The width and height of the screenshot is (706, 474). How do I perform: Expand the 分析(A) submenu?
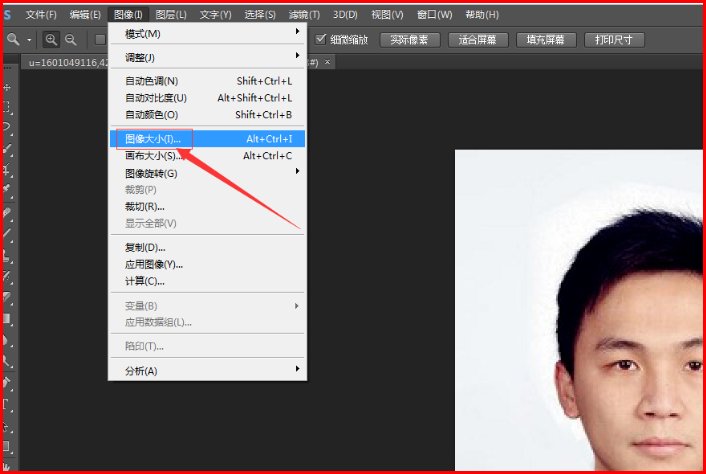click(x=208, y=370)
